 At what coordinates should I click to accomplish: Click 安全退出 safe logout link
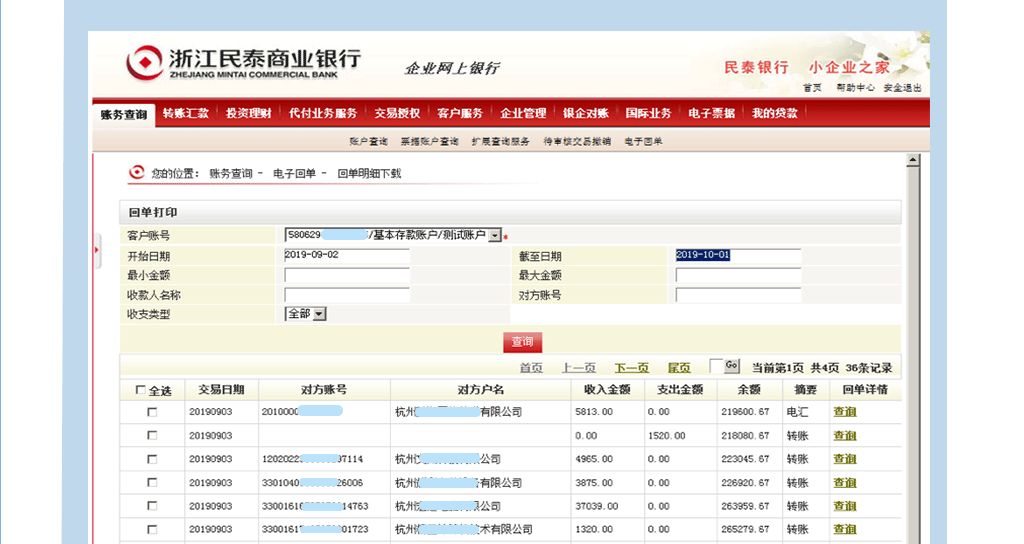[x=903, y=88]
